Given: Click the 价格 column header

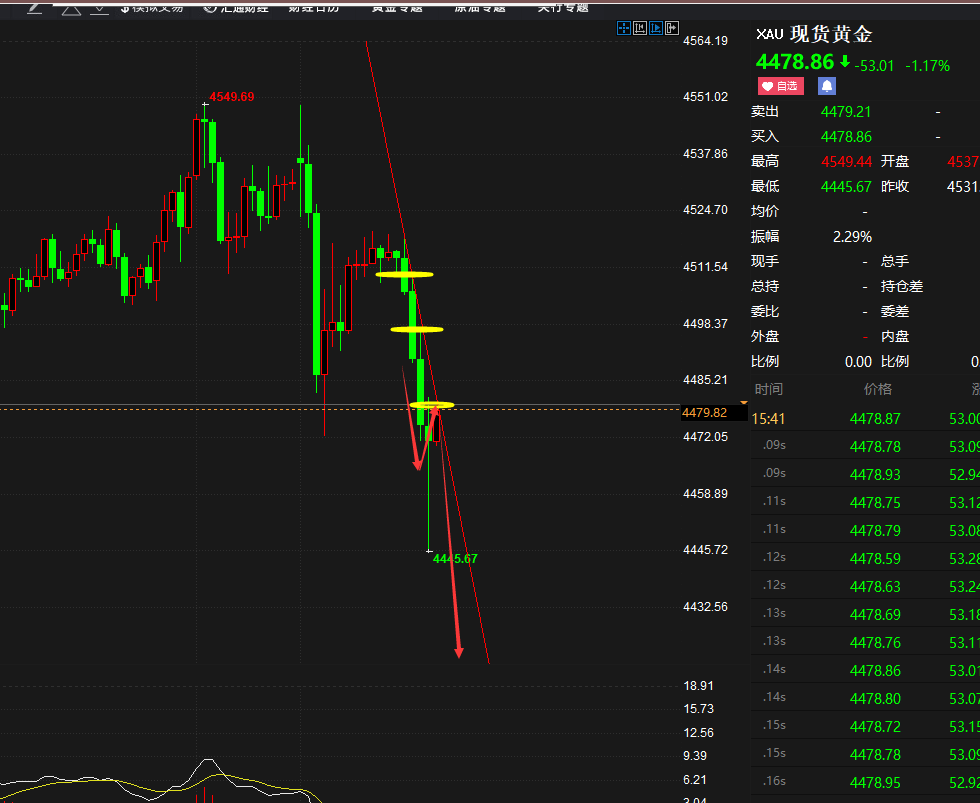Looking at the screenshot, I should point(878,389).
